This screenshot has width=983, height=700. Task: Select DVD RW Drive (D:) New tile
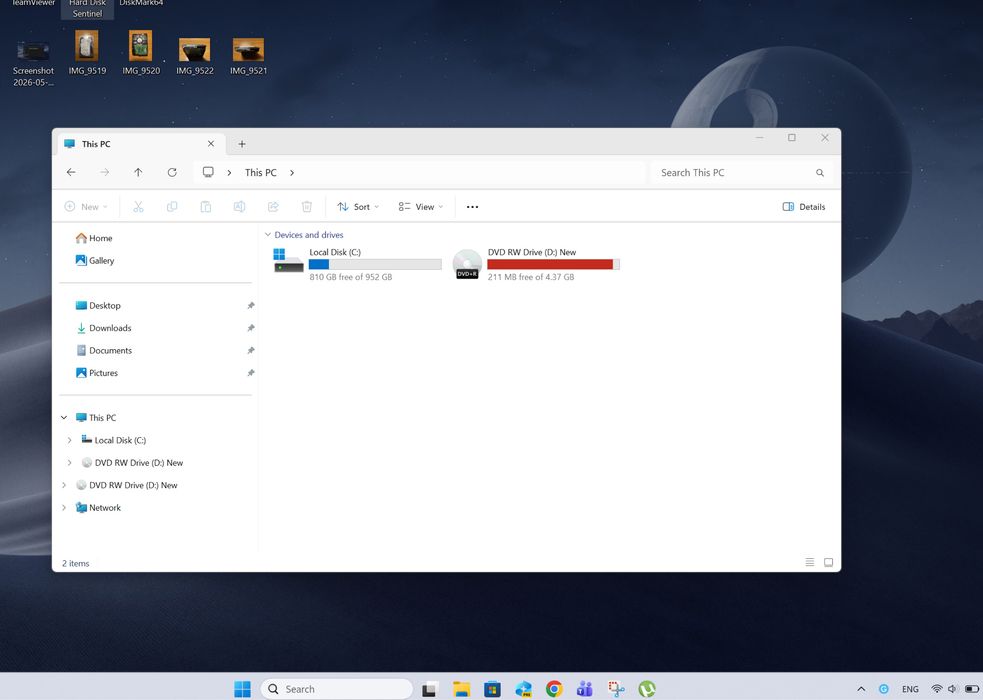coord(536,264)
